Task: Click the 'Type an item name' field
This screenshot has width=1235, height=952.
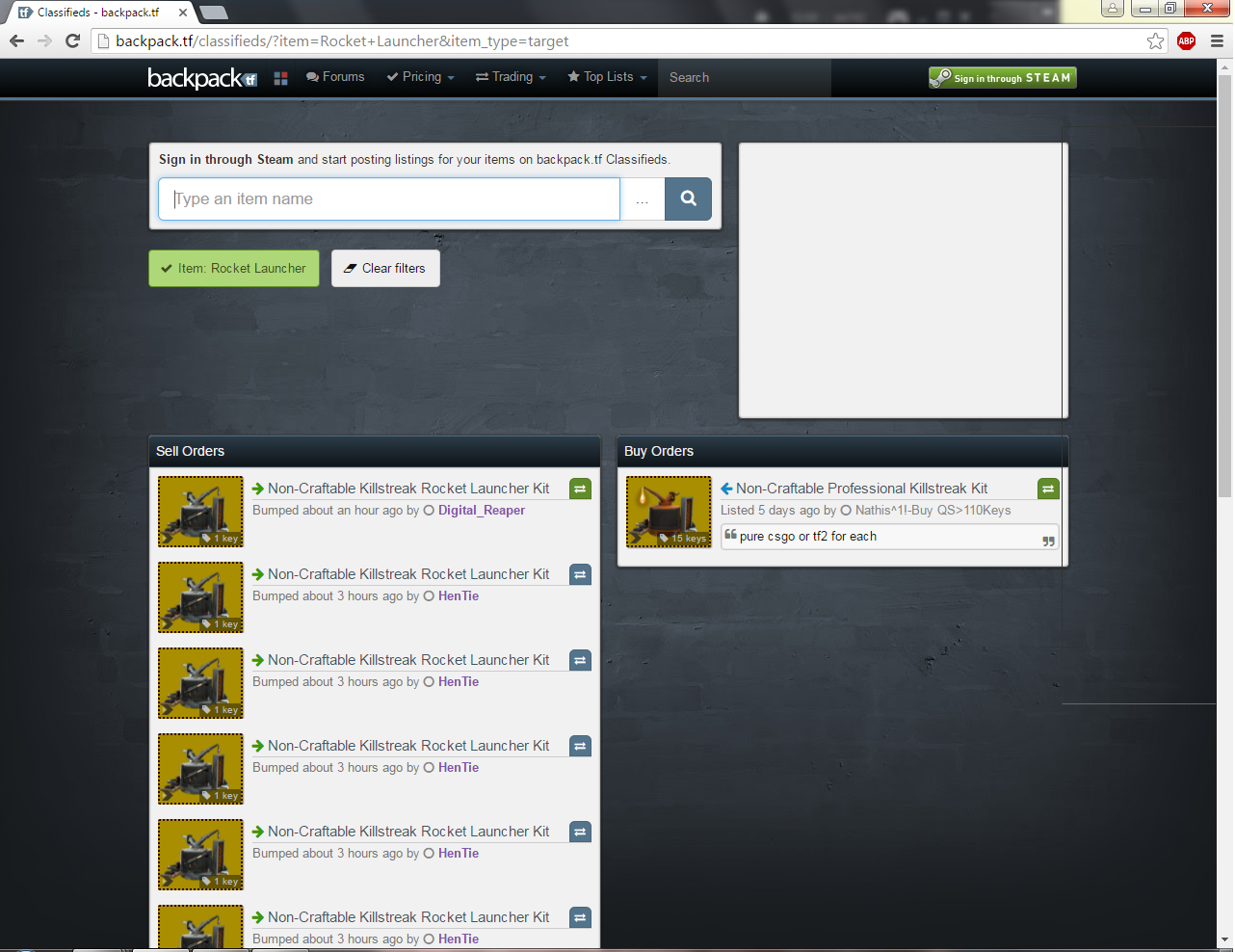Action: click(x=389, y=199)
